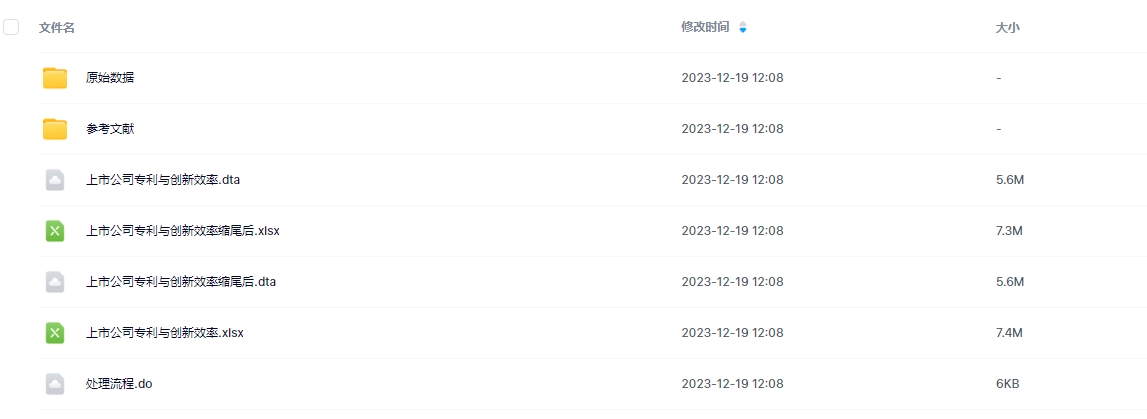Open the 参考文献 folder
The width and height of the screenshot is (1147, 419).
(110, 129)
